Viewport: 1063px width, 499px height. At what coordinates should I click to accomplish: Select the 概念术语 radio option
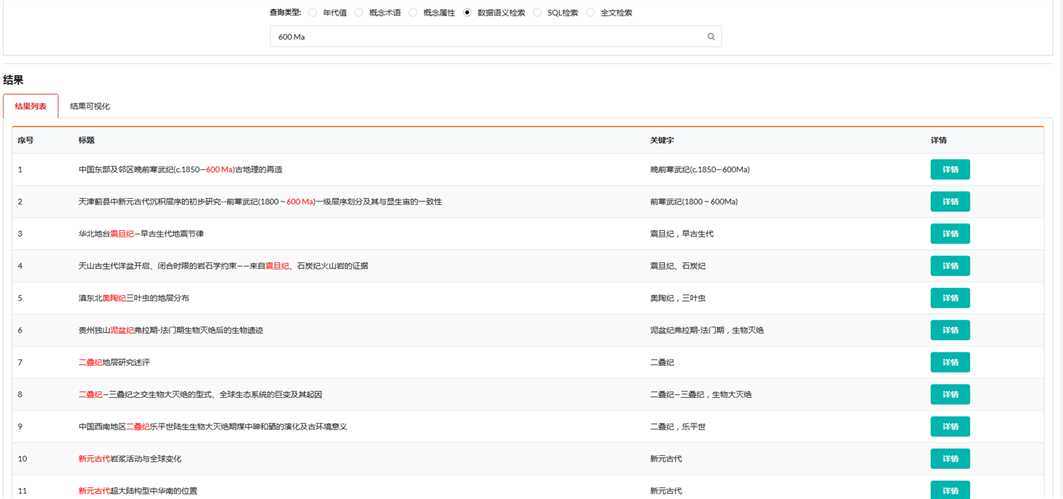[359, 12]
